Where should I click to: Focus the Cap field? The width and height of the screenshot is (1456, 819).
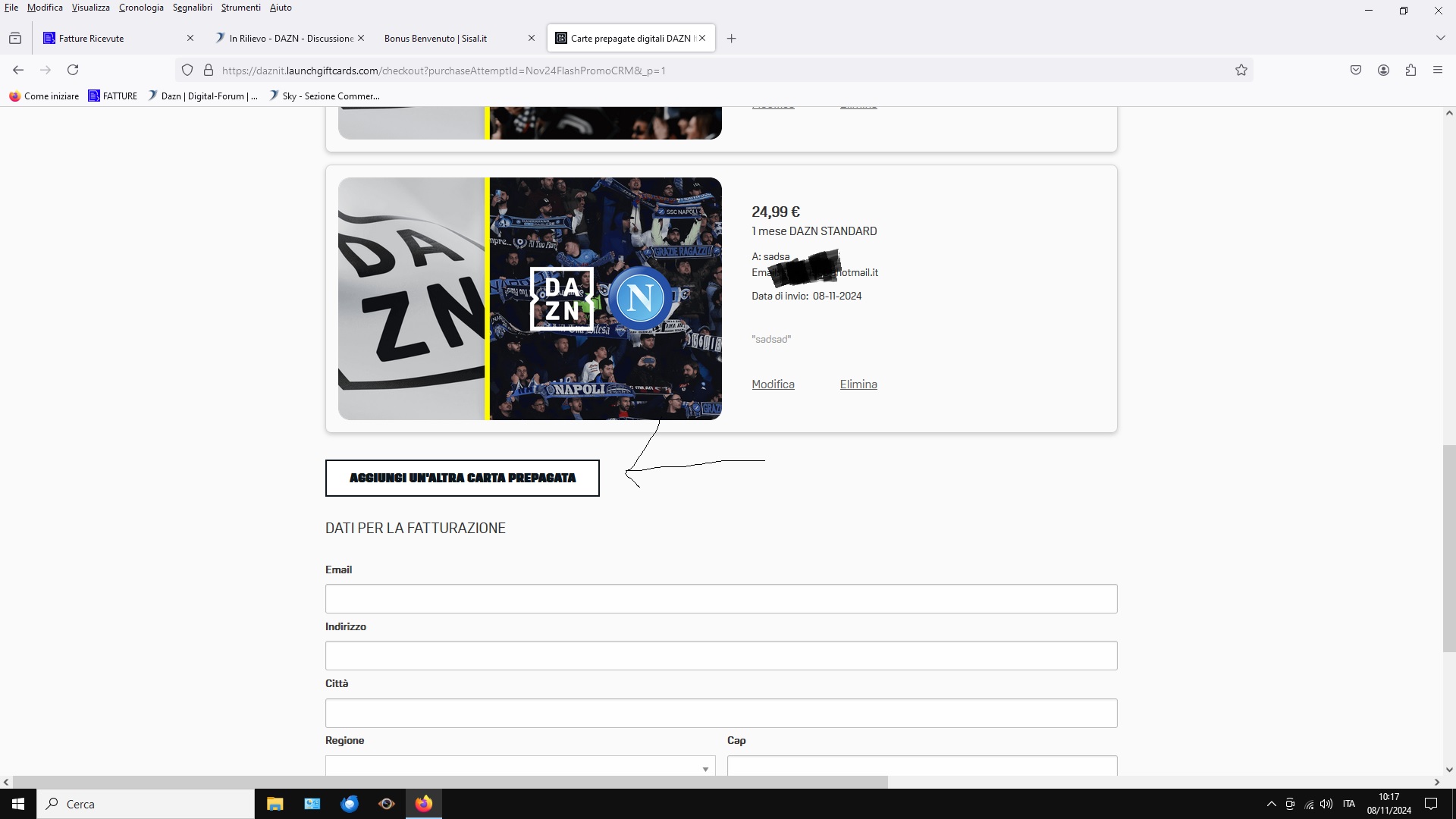click(x=922, y=765)
